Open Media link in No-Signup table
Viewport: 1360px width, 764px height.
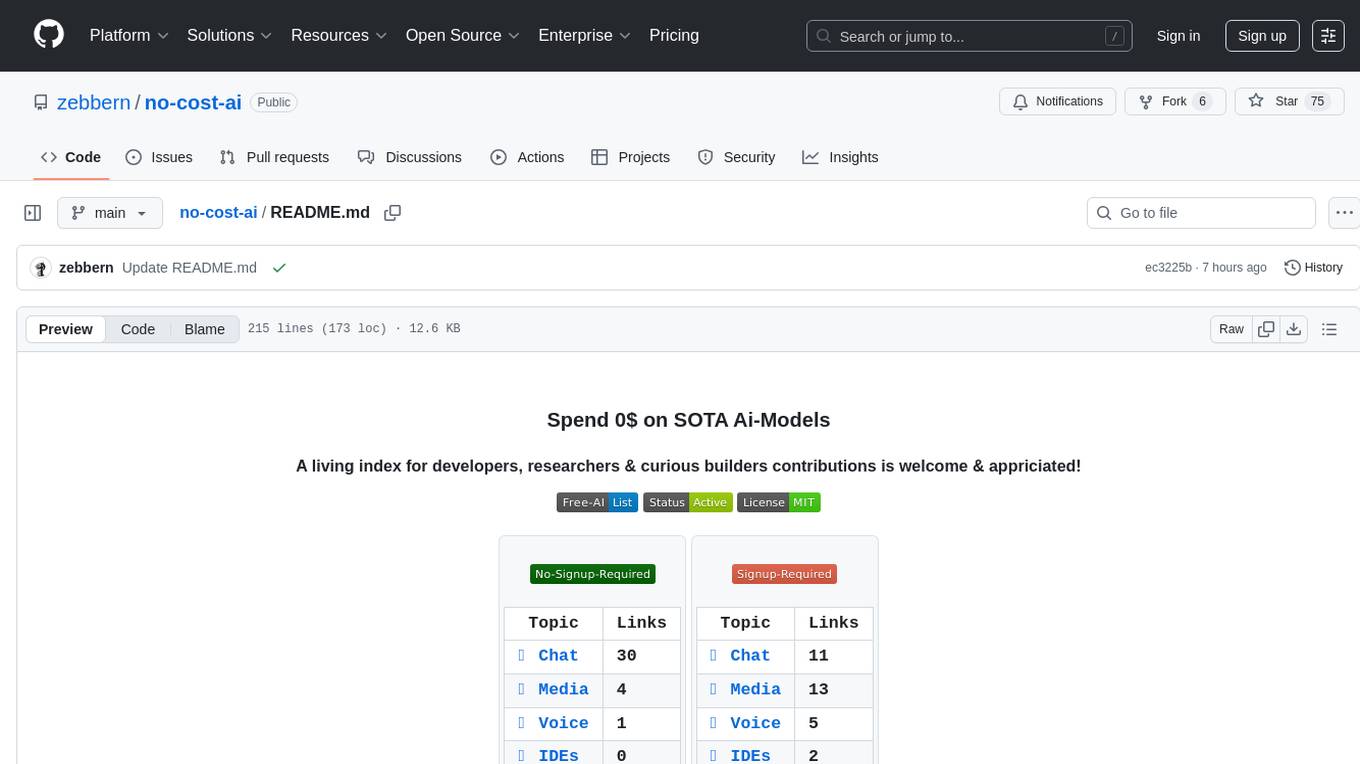[x=563, y=690]
